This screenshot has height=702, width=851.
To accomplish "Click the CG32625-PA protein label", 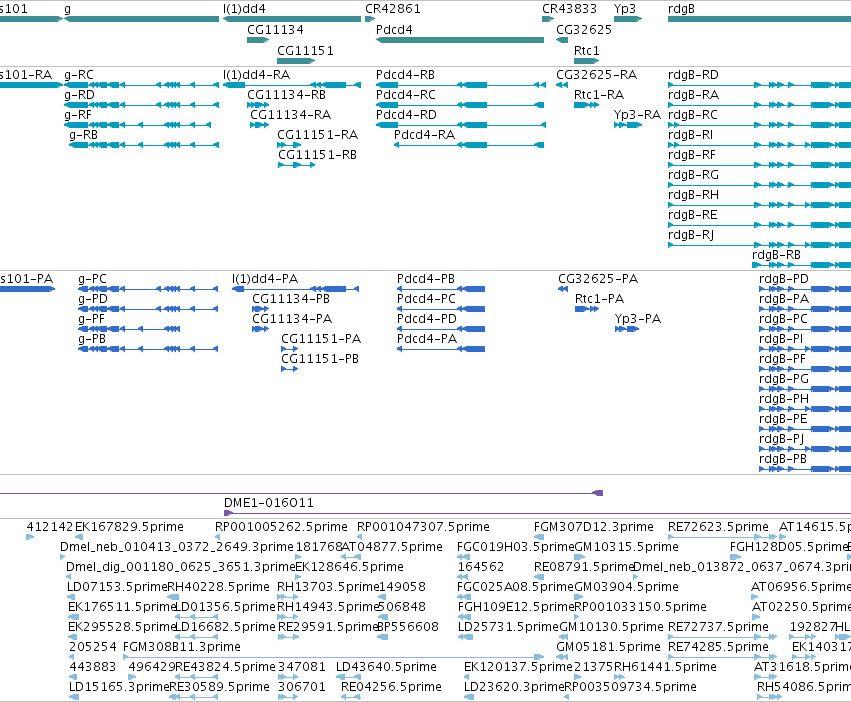I will (598, 279).
